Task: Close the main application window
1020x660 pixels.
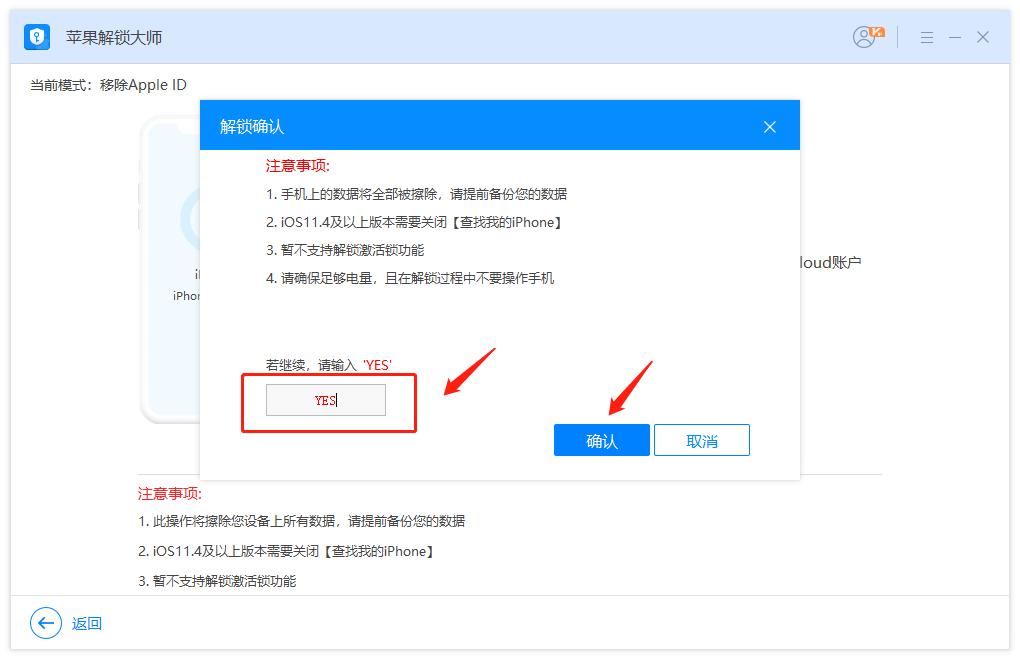Action: 983,37
